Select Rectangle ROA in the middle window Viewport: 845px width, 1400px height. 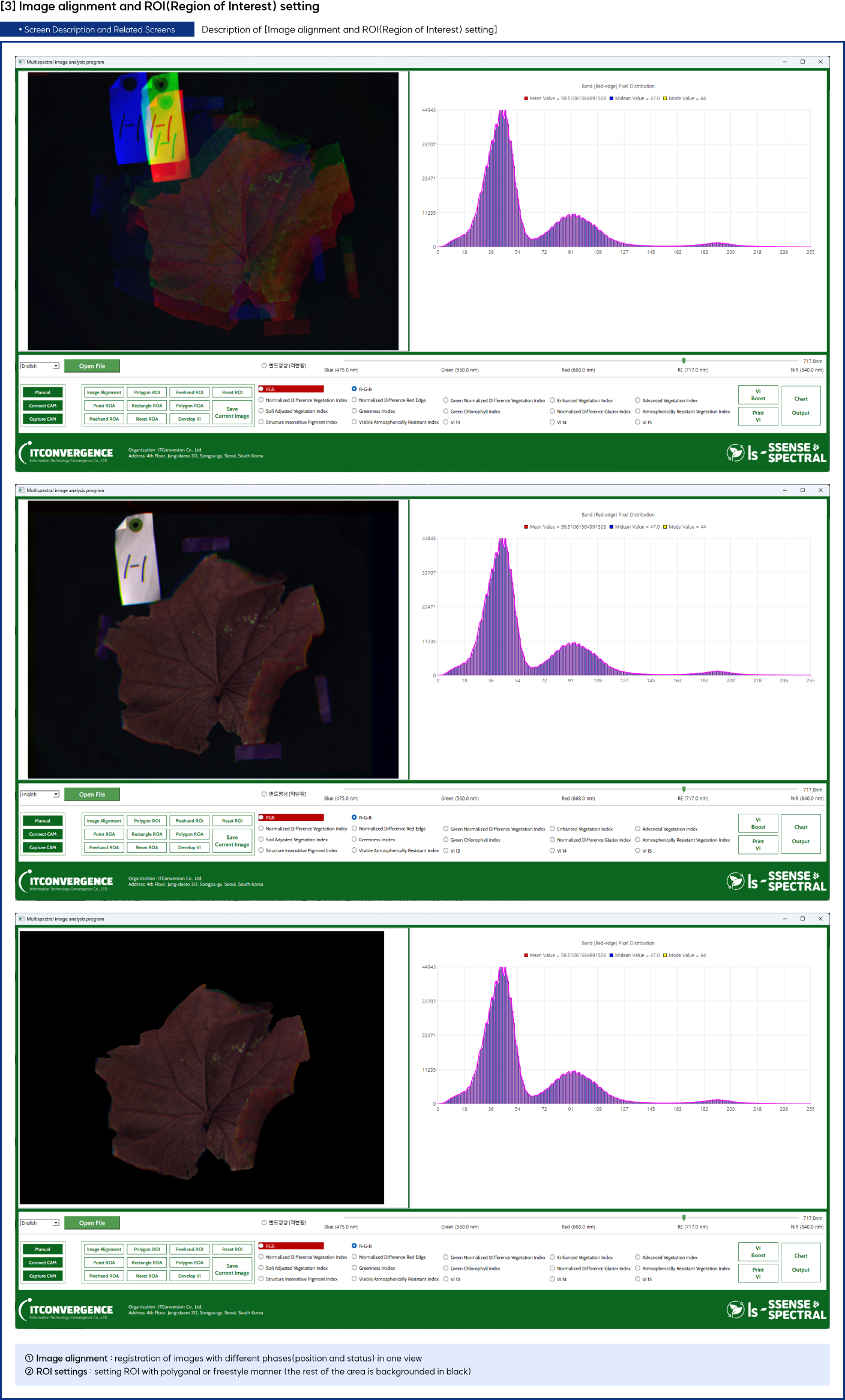[x=147, y=834]
